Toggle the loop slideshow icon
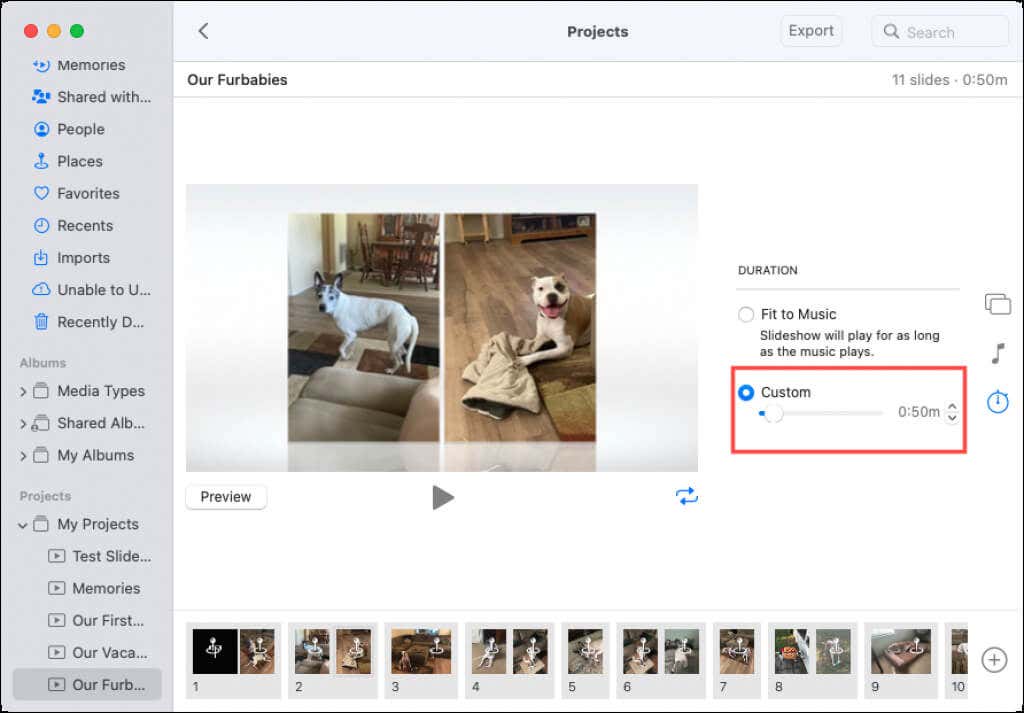 [x=686, y=496]
